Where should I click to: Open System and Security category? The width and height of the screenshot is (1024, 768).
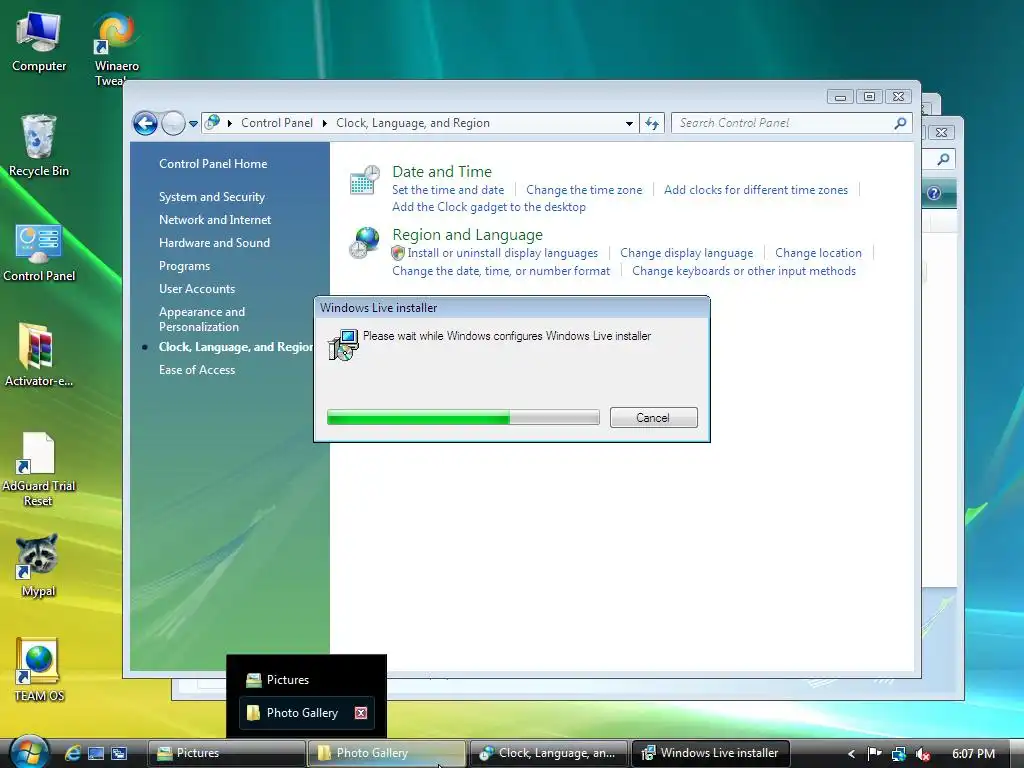point(212,197)
